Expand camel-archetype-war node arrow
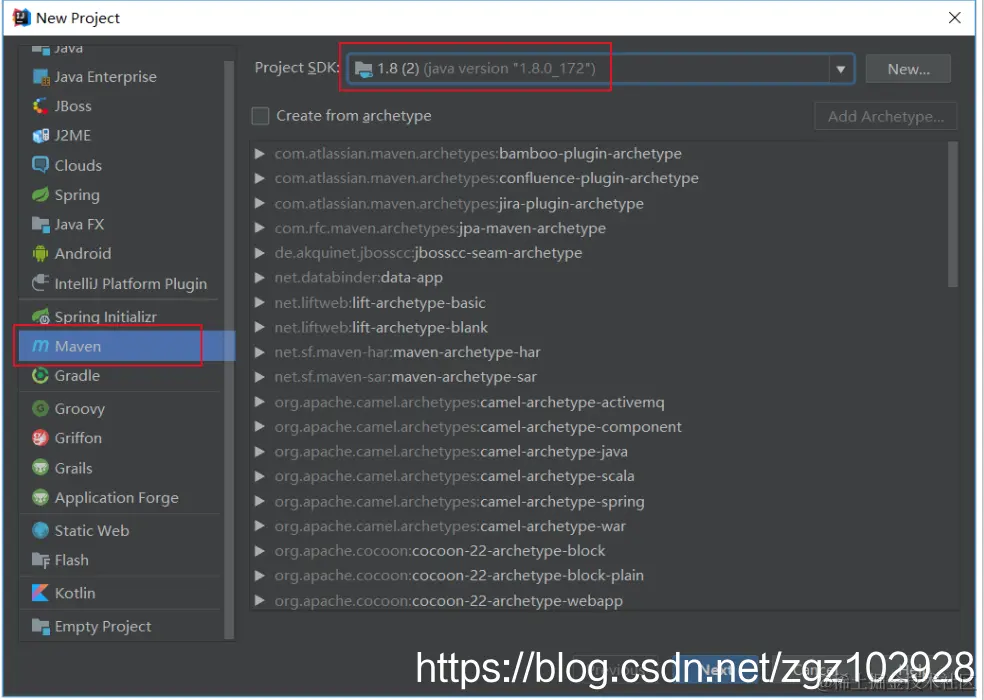 click(259, 526)
